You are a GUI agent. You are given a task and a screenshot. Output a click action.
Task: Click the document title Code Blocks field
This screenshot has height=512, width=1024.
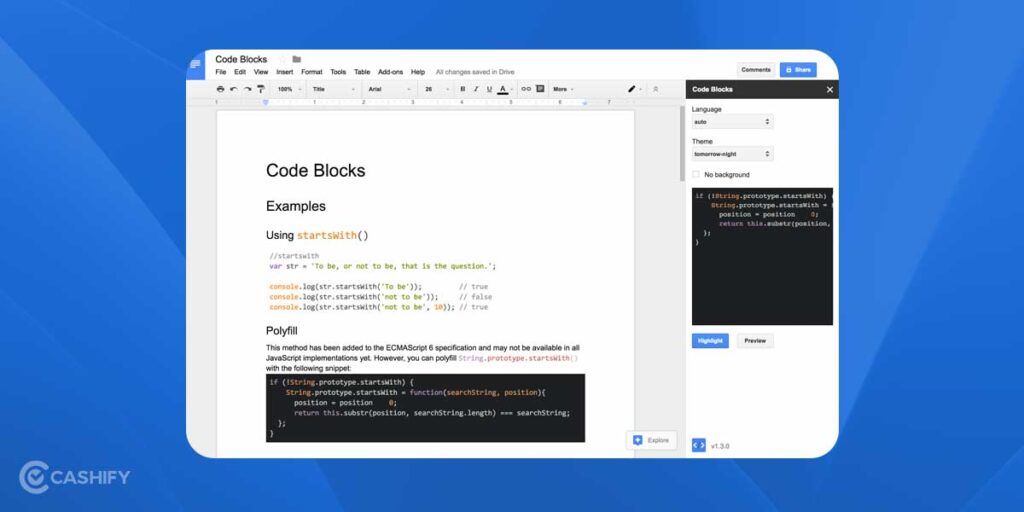point(241,59)
